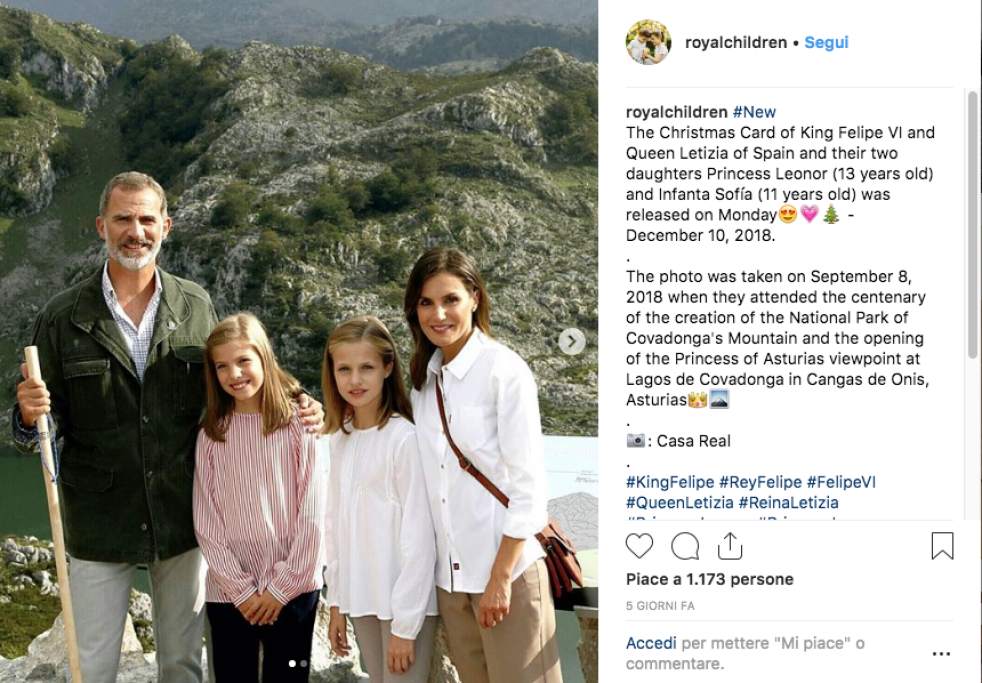Like the post with the heart icon
Screen dimensions: 982x683
(x=639, y=546)
